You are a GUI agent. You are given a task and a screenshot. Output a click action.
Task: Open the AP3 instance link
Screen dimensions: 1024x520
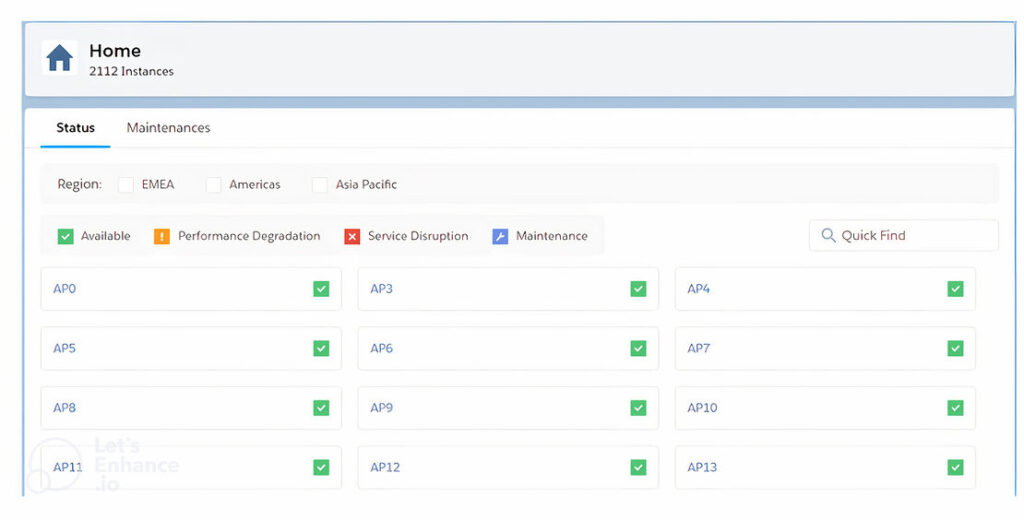point(381,289)
